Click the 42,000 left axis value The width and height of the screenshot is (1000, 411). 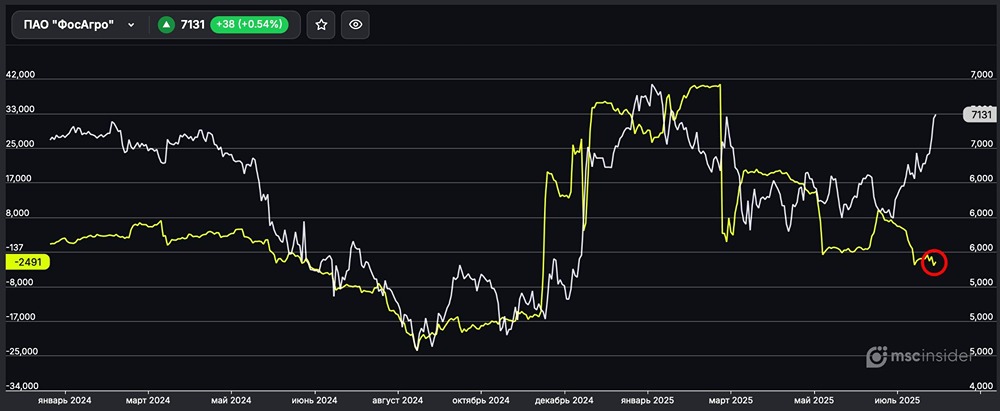click(22, 75)
